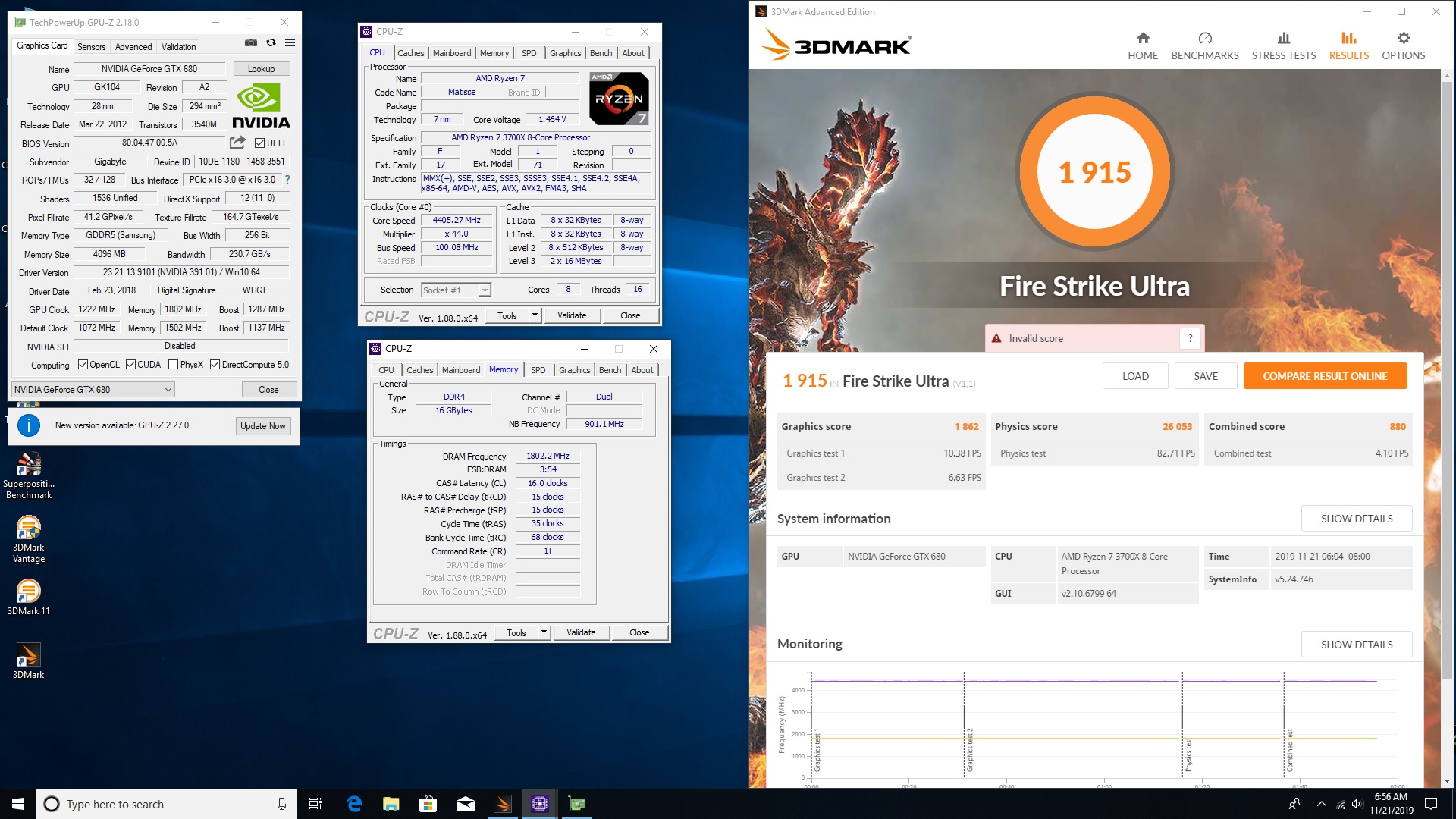Open Bench tab in upper CPU-Z
This screenshot has height=819, width=1456.
click(601, 53)
